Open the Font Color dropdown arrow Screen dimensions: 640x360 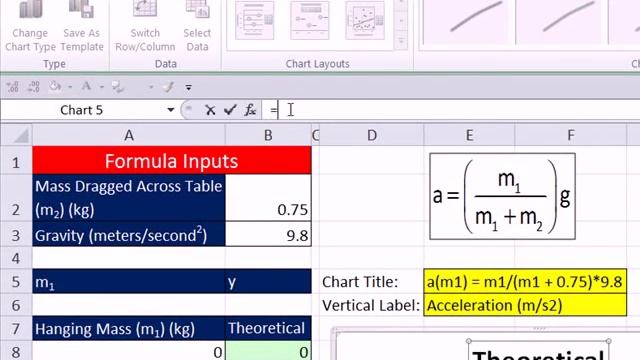102,87
